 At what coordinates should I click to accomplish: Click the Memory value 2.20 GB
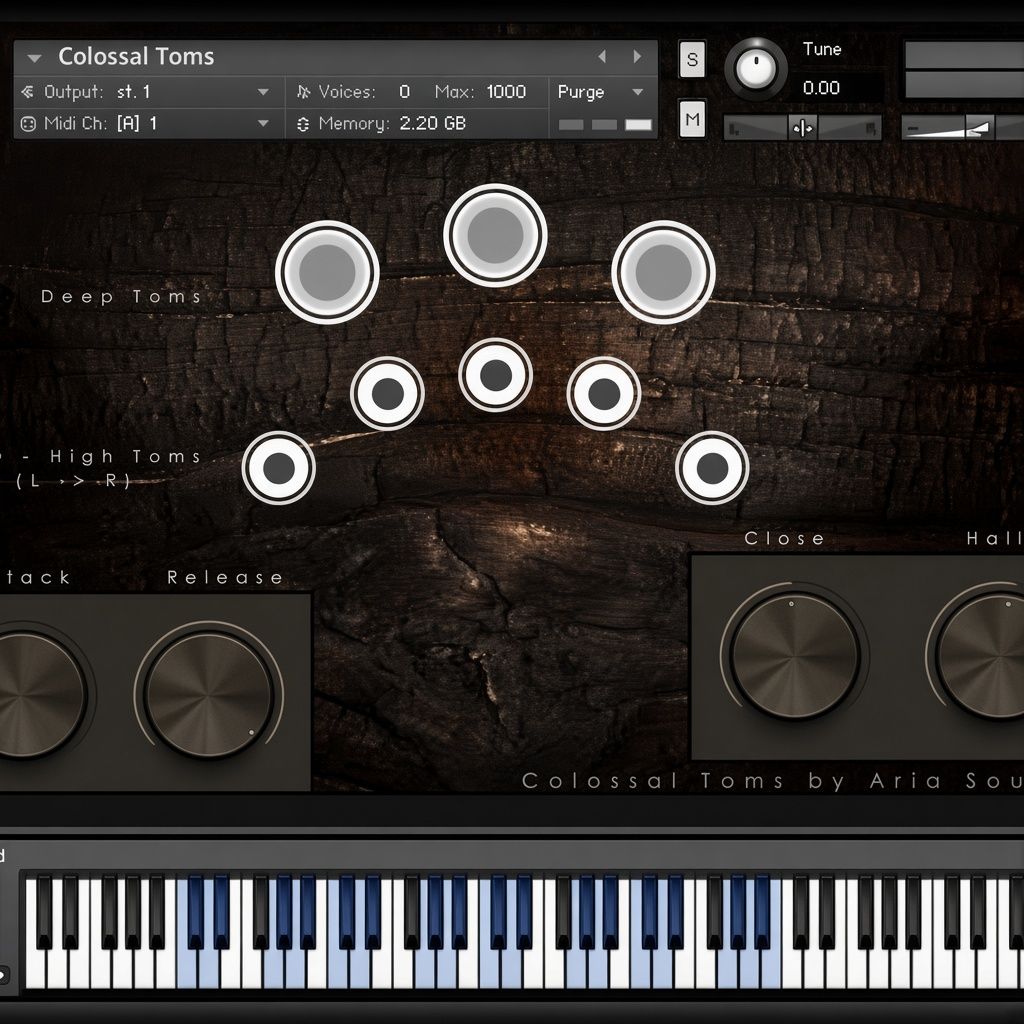pos(432,123)
